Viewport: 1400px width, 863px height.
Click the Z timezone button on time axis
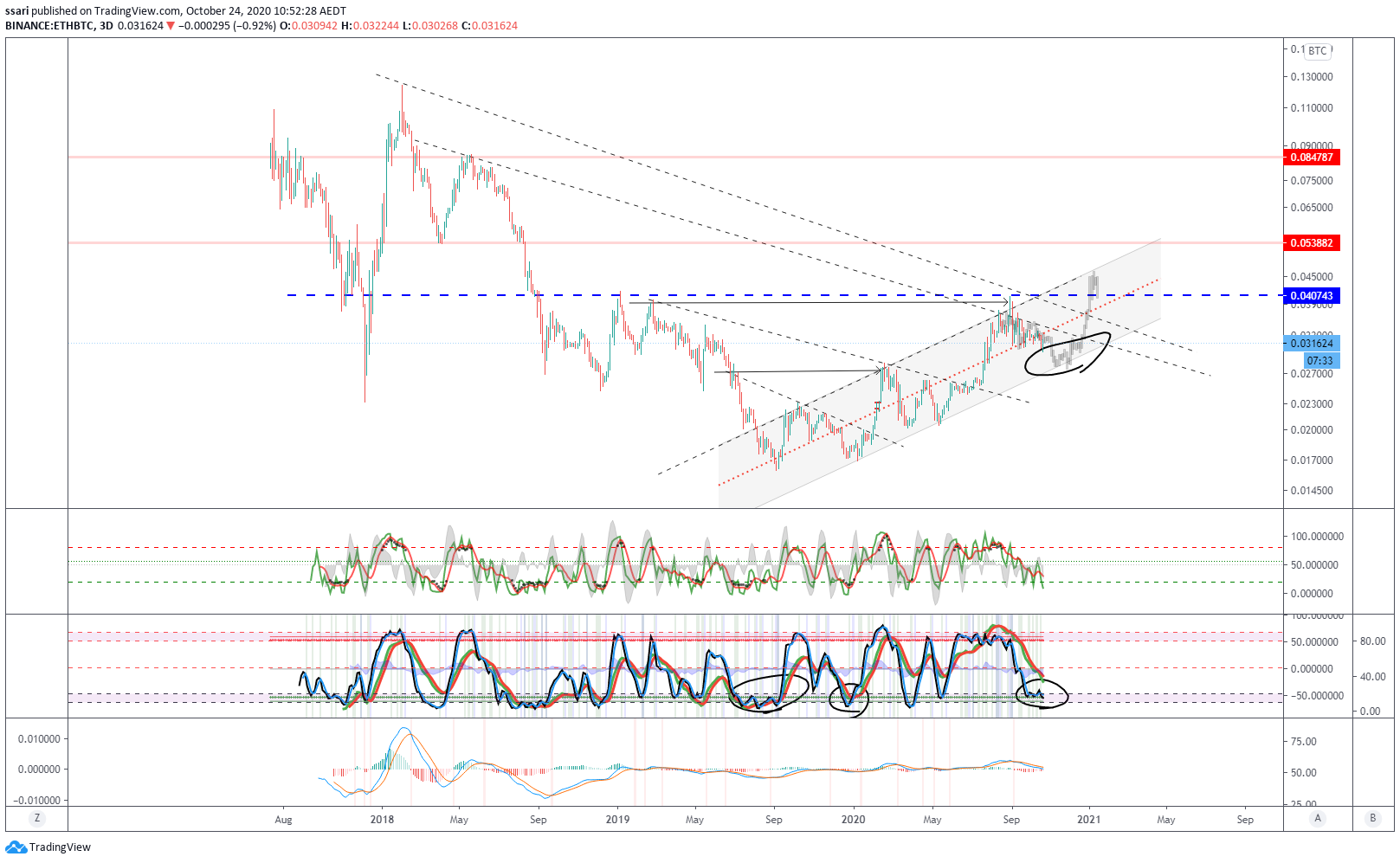click(x=36, y=818)
